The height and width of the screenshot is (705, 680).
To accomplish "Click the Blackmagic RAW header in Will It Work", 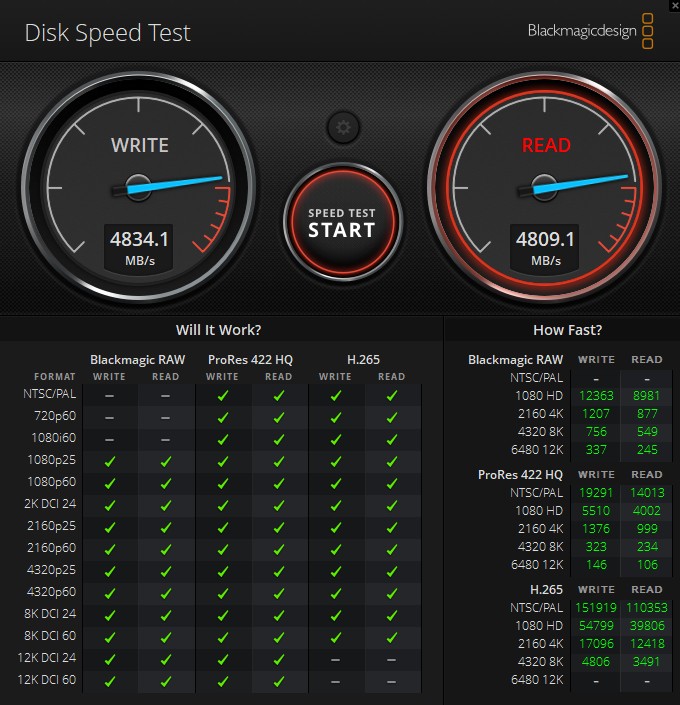I will click(138, 360).
